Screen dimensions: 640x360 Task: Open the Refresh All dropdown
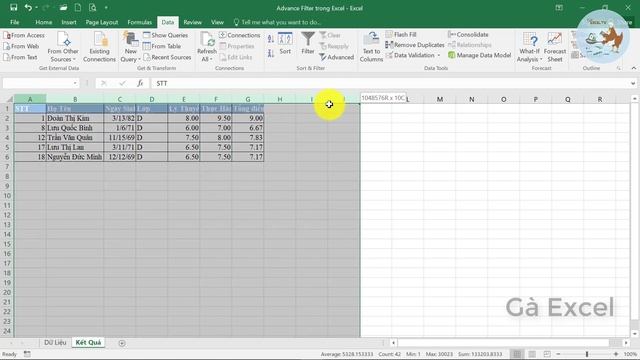coord(207,47)
